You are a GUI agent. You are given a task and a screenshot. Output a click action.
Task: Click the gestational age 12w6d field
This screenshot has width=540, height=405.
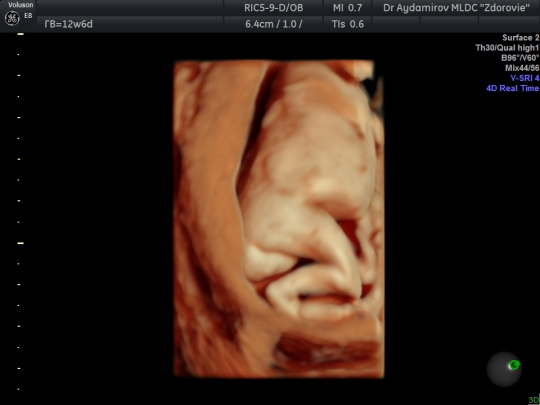tap(68, 24)
